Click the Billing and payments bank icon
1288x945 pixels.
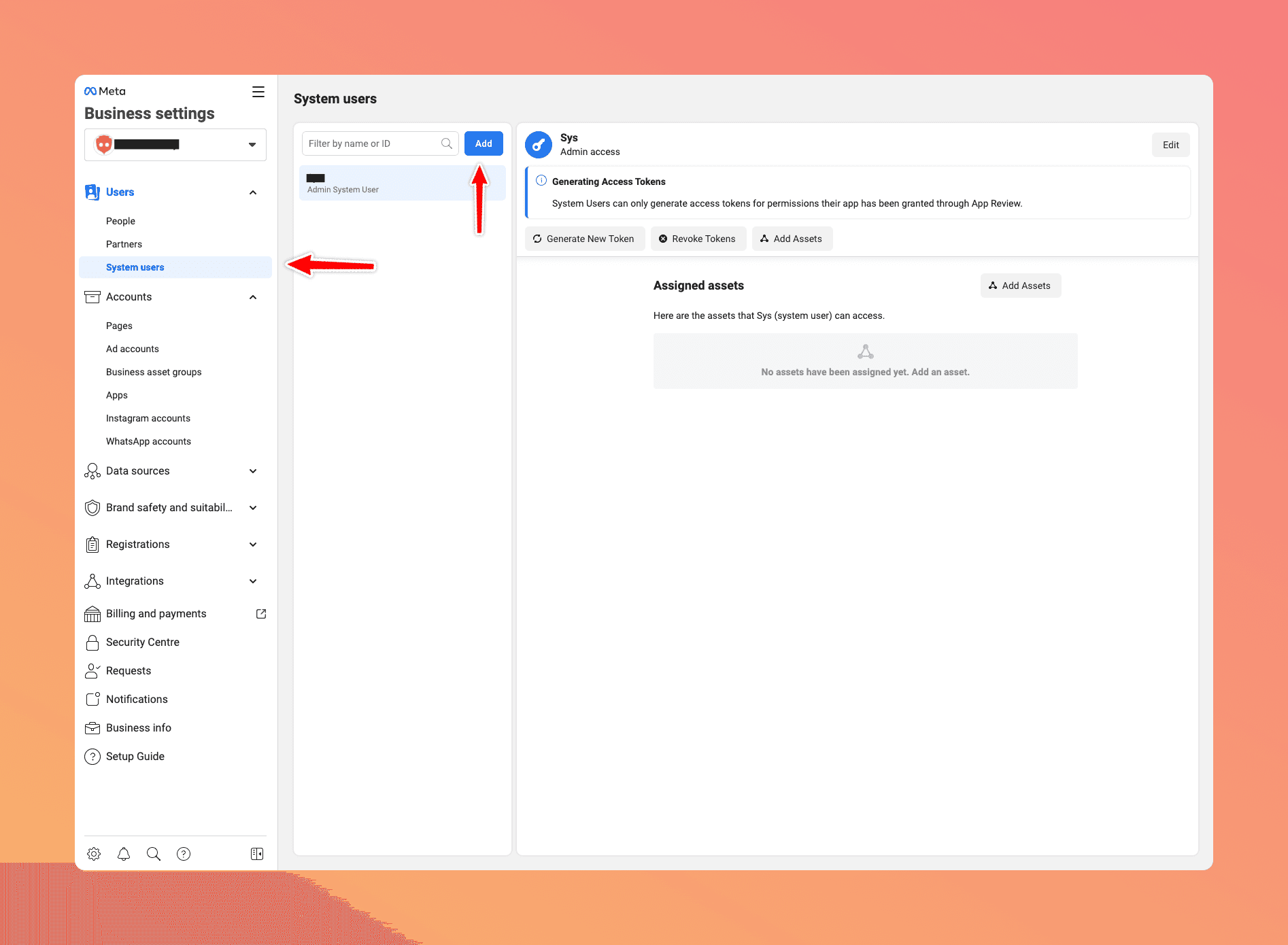point(92,614)
